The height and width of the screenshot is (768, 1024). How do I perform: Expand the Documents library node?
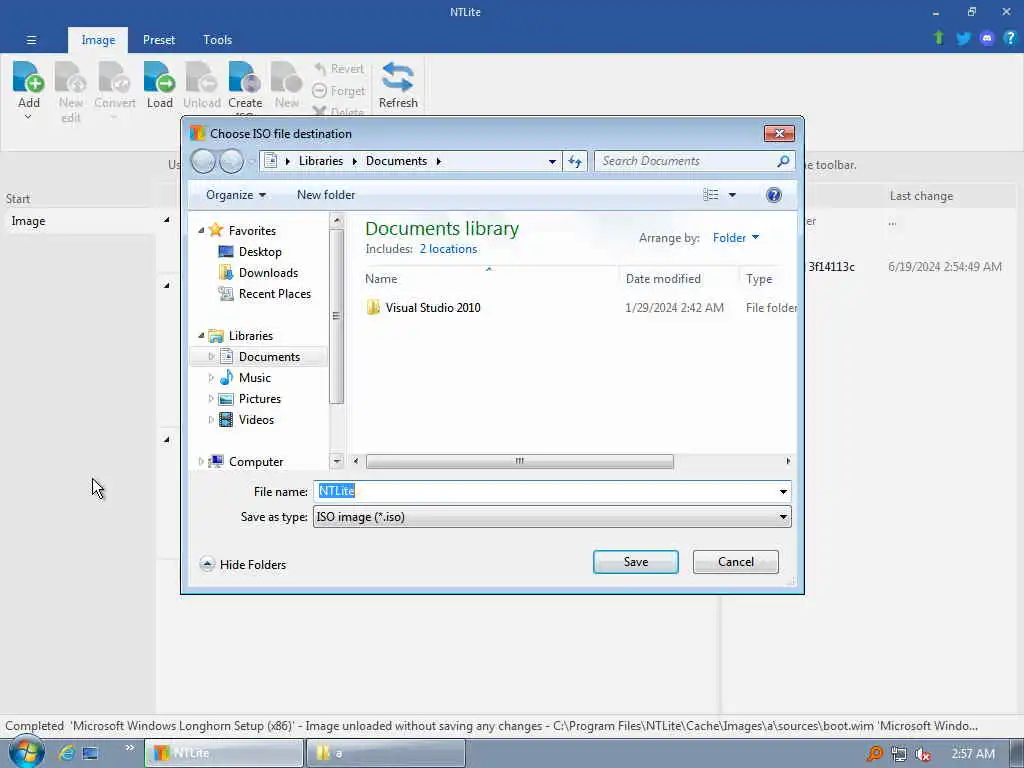pos(211,357)
